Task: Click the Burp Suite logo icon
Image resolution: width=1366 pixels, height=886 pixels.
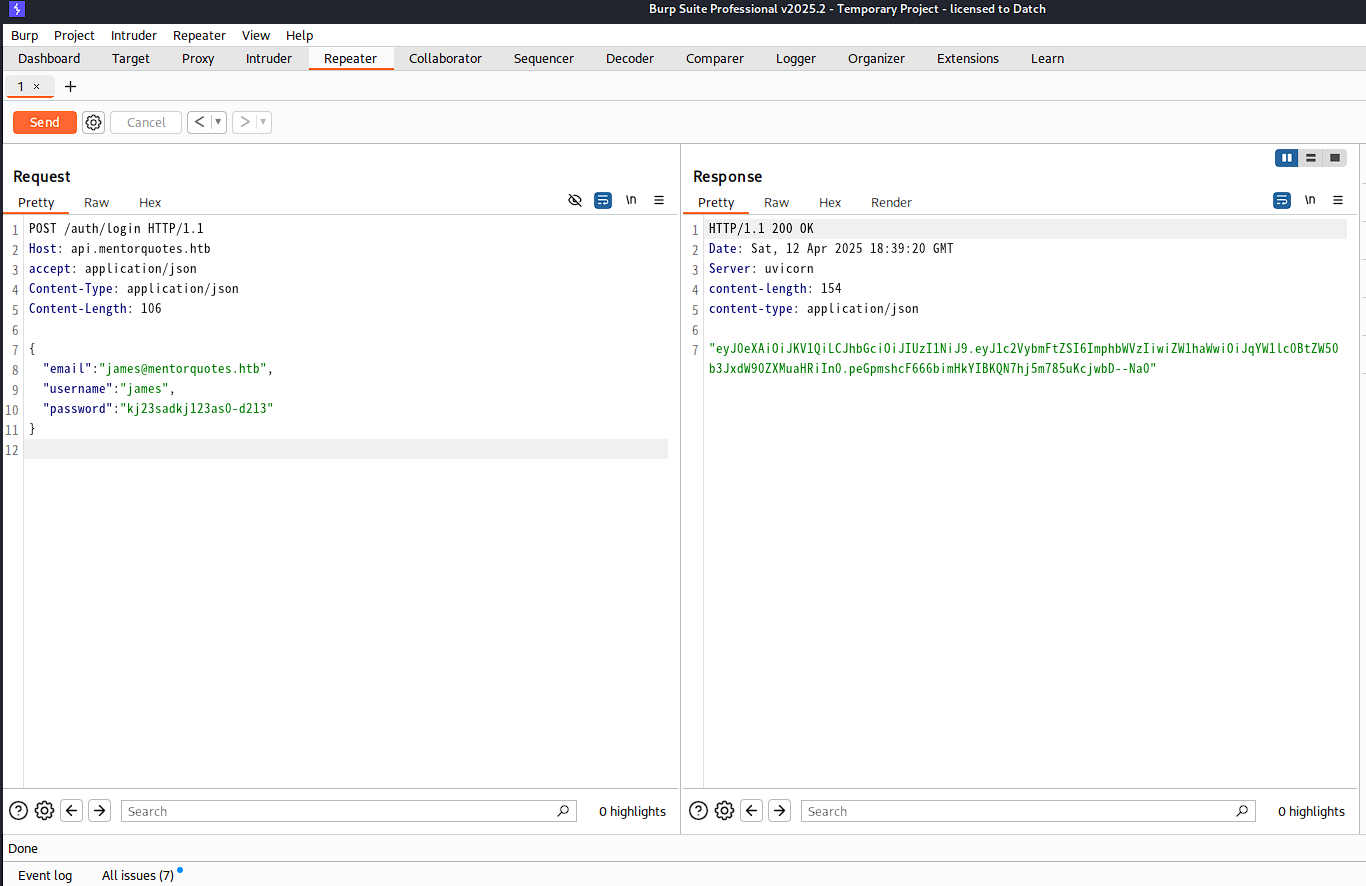Action: tap(17, 9)
